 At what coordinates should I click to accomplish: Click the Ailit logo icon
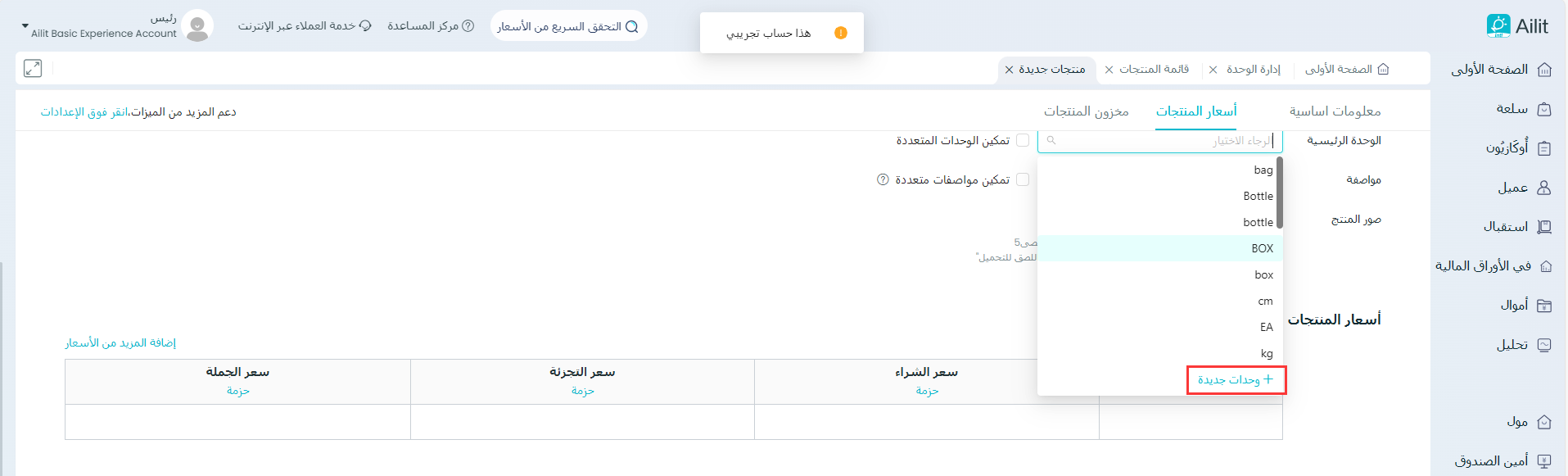point(1498,26)
